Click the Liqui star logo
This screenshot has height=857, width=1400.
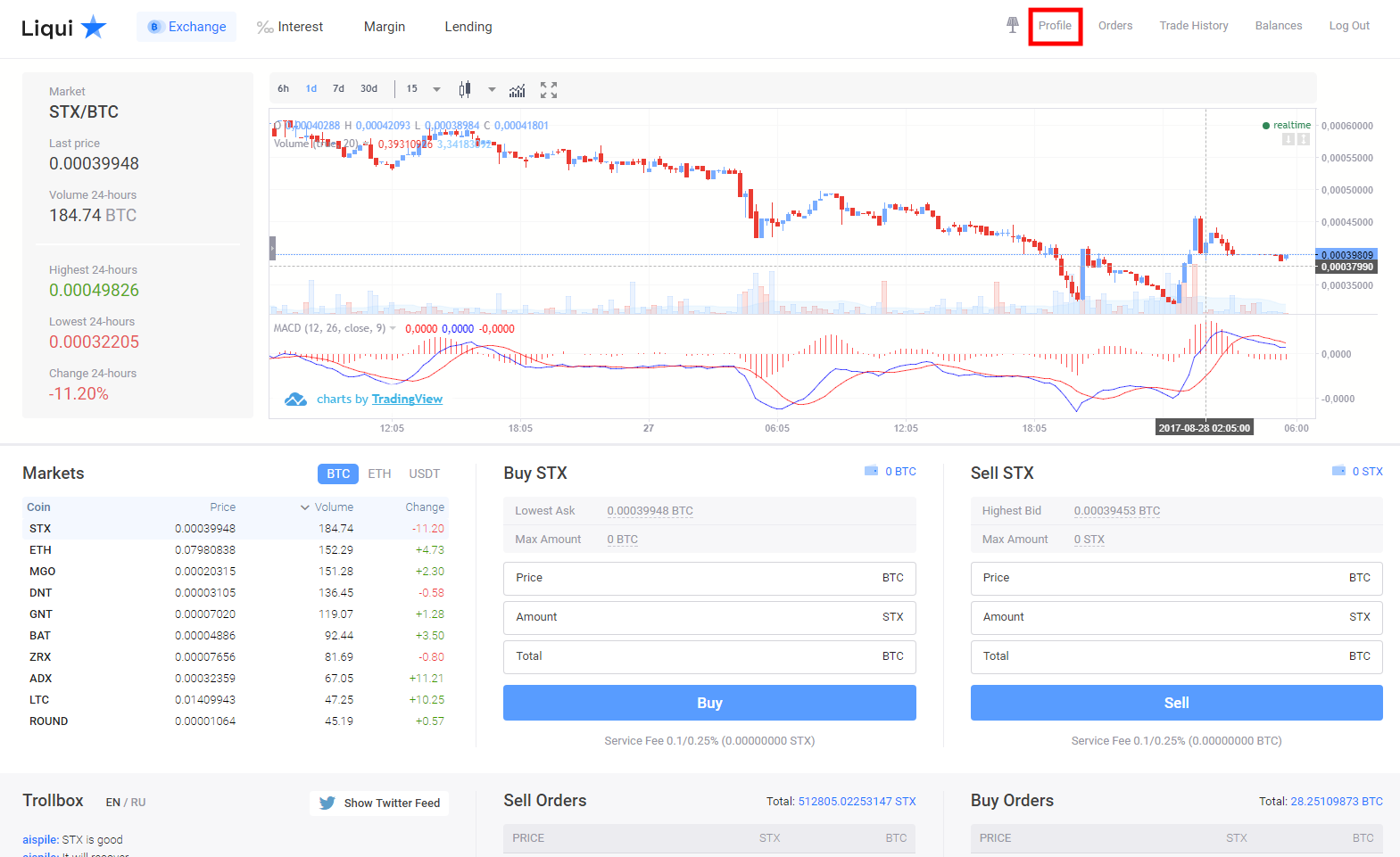(93, 28)
